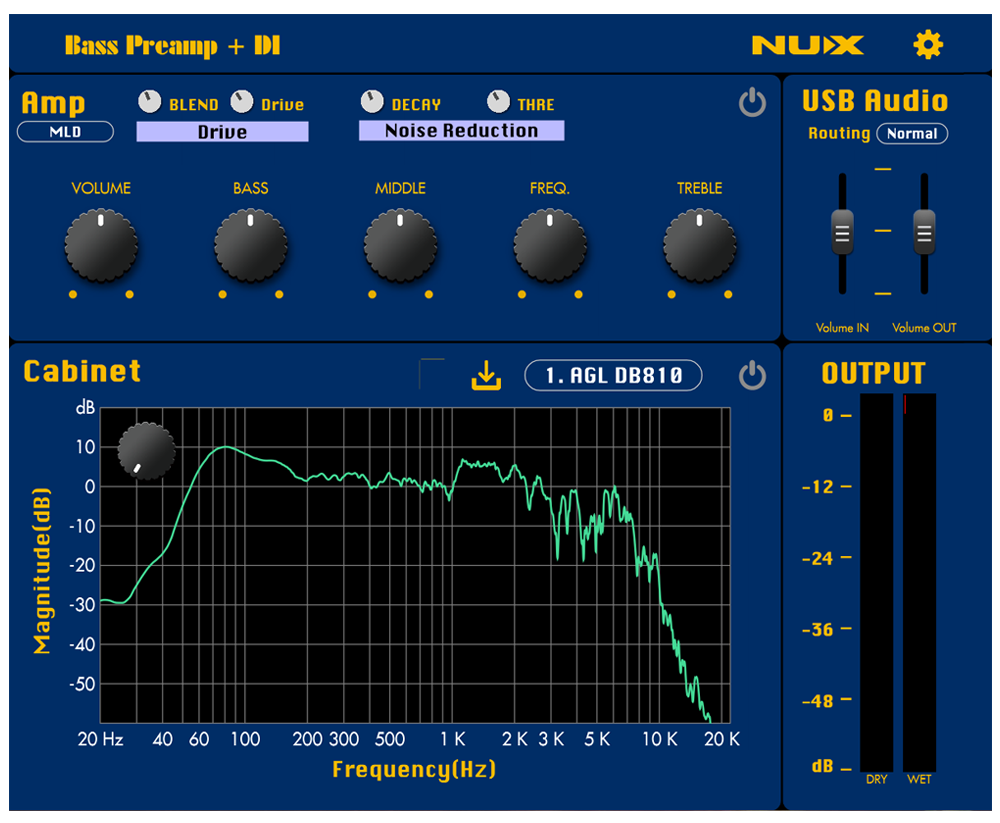Open the MLD amp model selector
This screenshot has width=1000, height=823.
65,131
